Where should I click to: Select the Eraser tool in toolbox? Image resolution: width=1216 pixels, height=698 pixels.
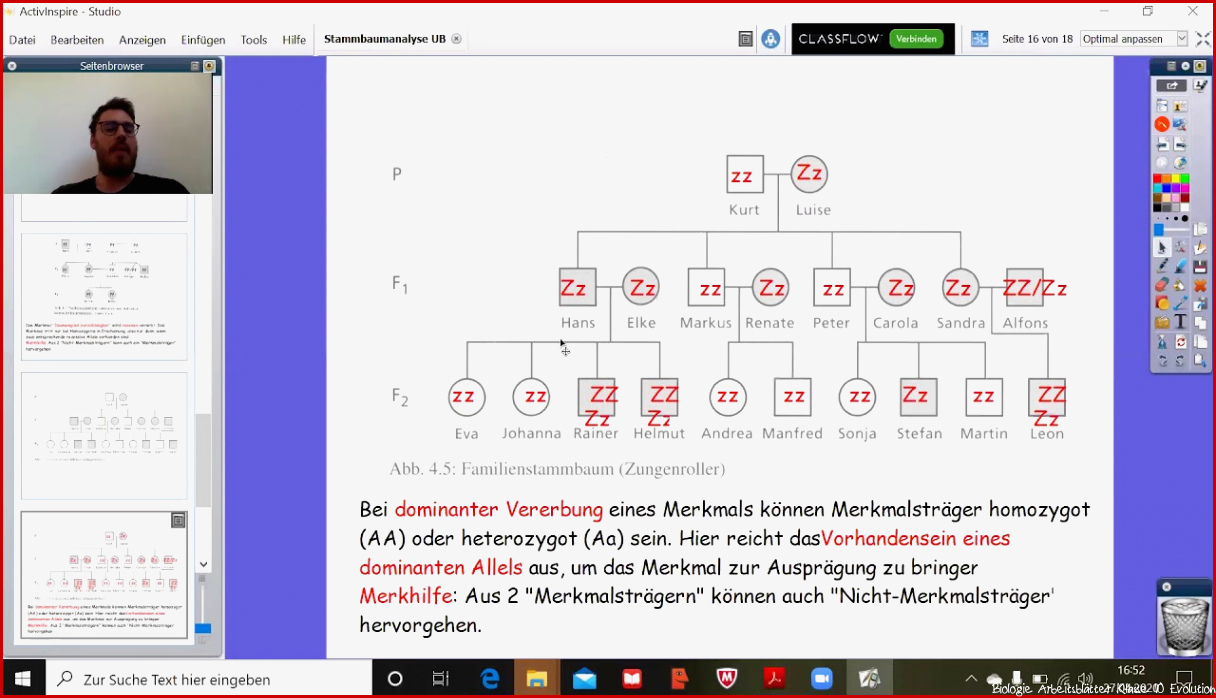coord(1162,284)
